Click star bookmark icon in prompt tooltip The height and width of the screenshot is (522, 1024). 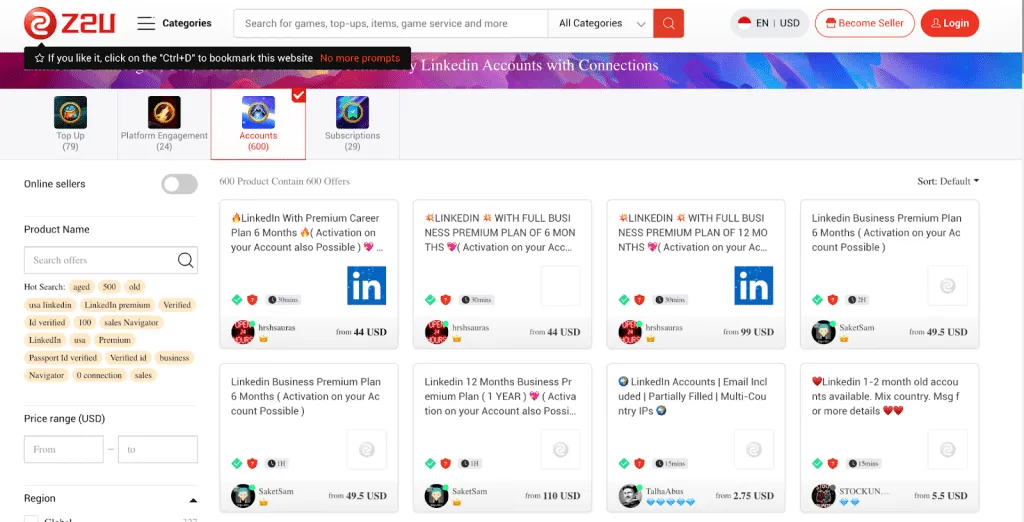click(39, 58)
